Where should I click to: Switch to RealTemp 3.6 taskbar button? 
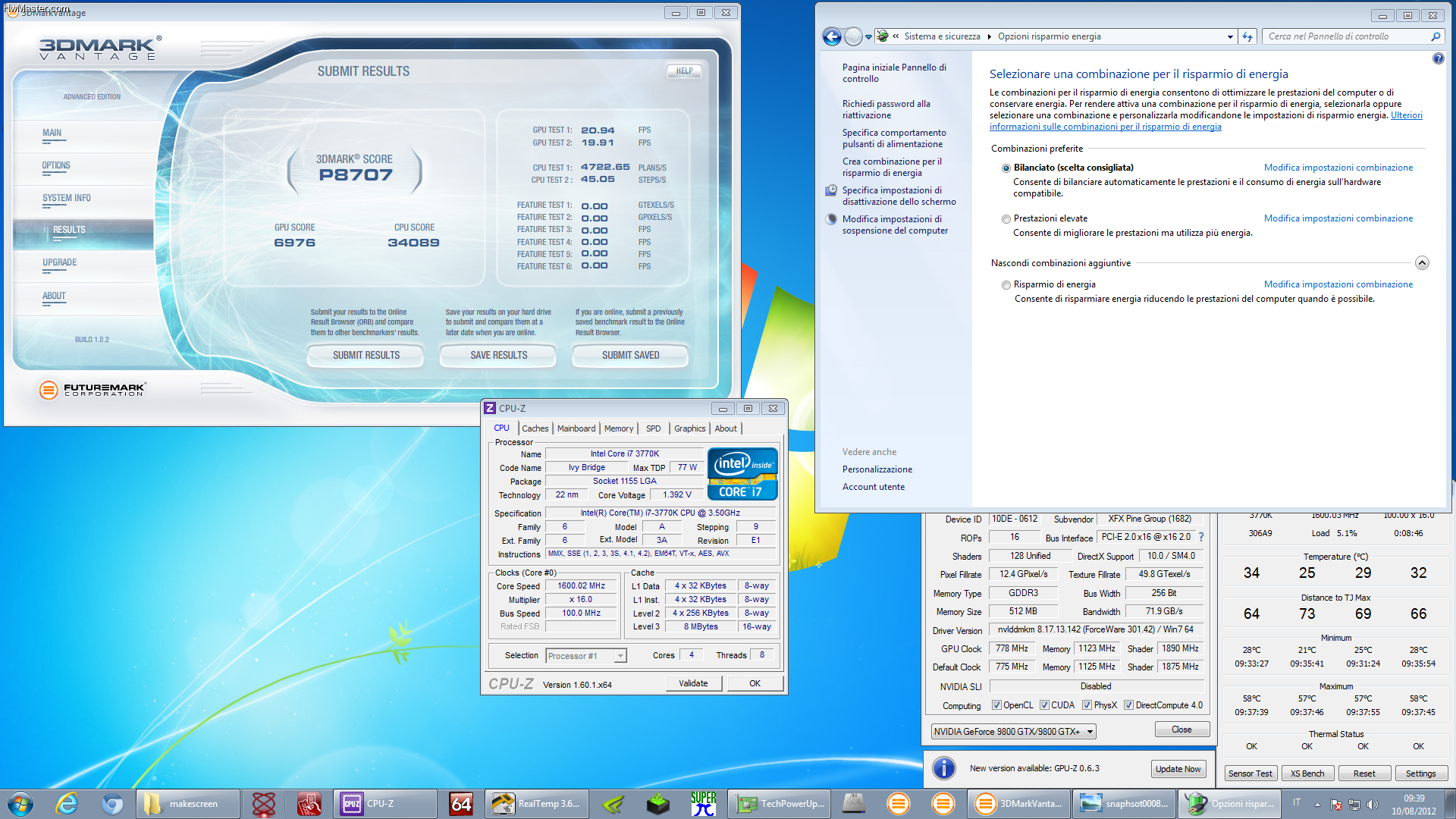(537, 804)
